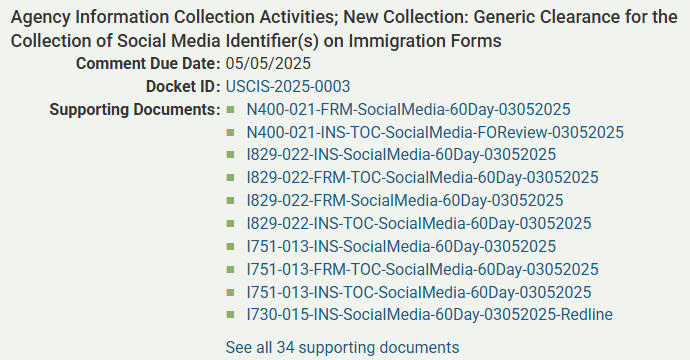Open N400-021-INS-TOC-SocialMedia-FOReview-03052025 document
Image resolution: width=690 pixels, height=360 pixels.
coord(435,132)
